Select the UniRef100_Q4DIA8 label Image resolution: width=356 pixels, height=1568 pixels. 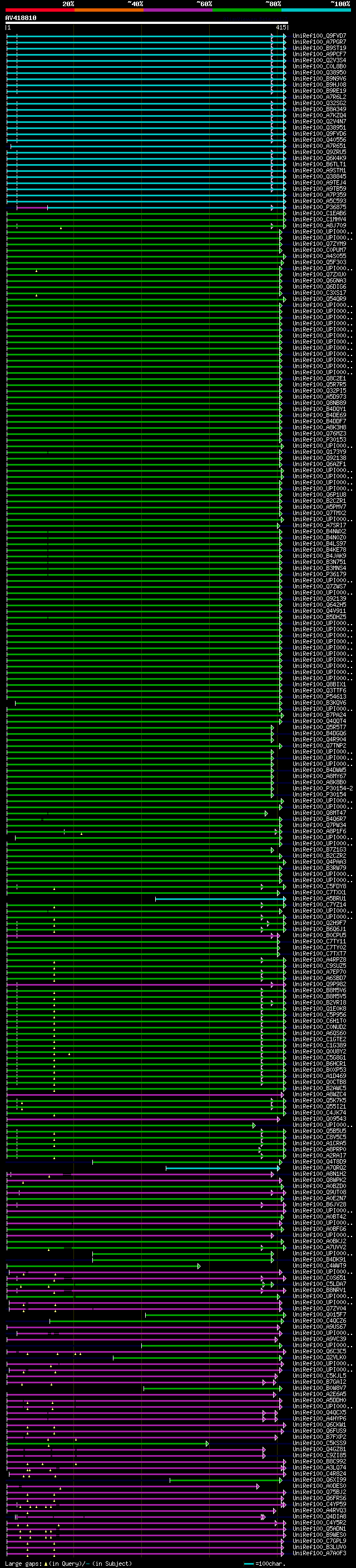[x=319, y=1516]
